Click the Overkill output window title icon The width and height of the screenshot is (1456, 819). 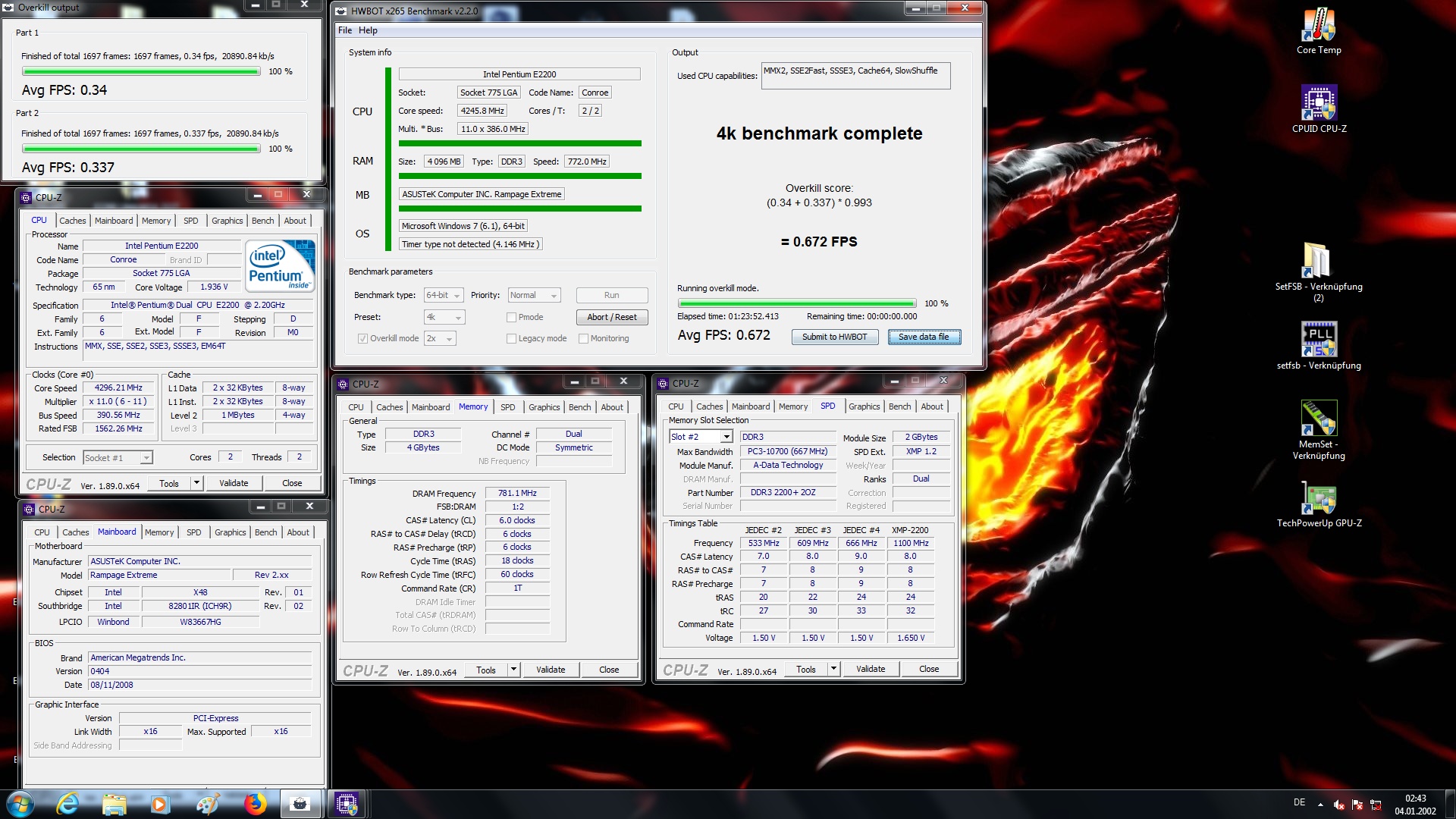8,8
